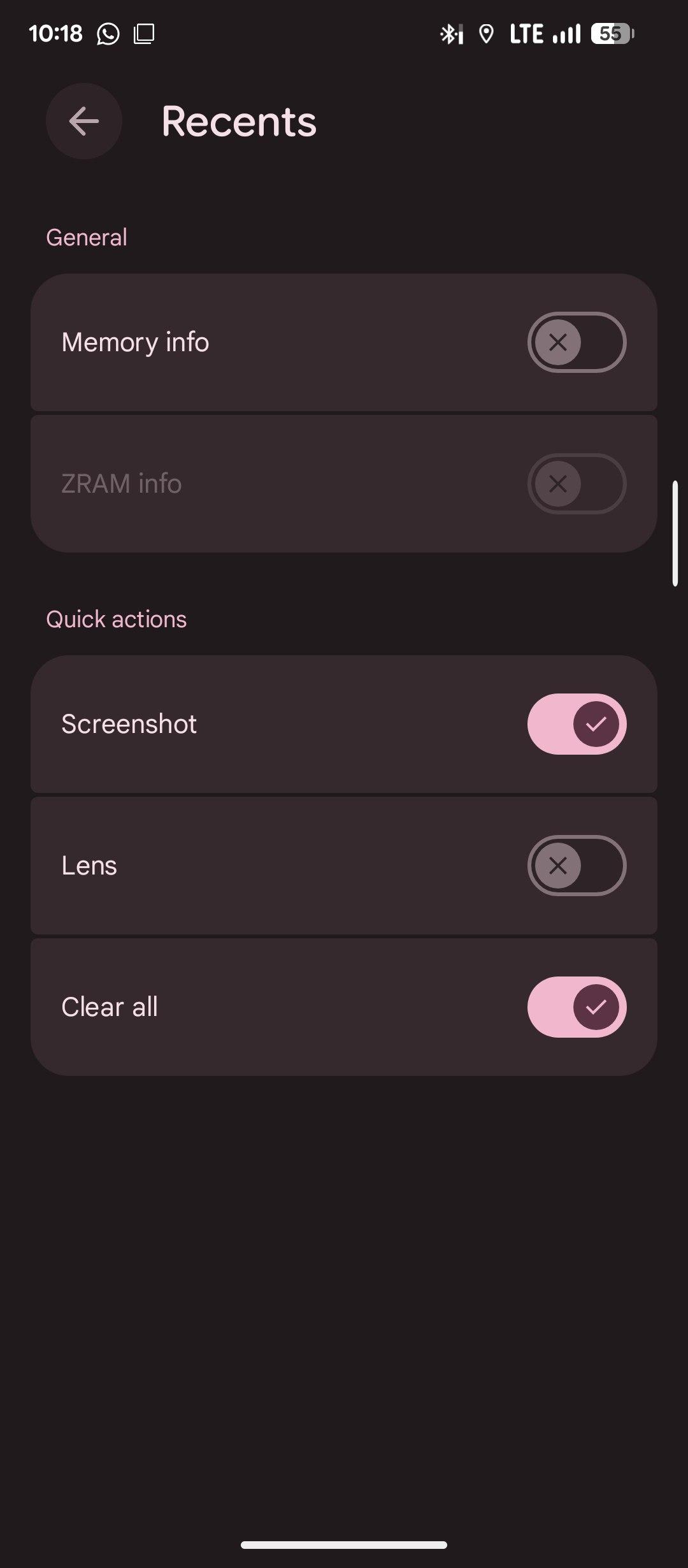Tap the WhatsApp notification icon
This screenshot has height=1568, width=688.
(108, 34)
